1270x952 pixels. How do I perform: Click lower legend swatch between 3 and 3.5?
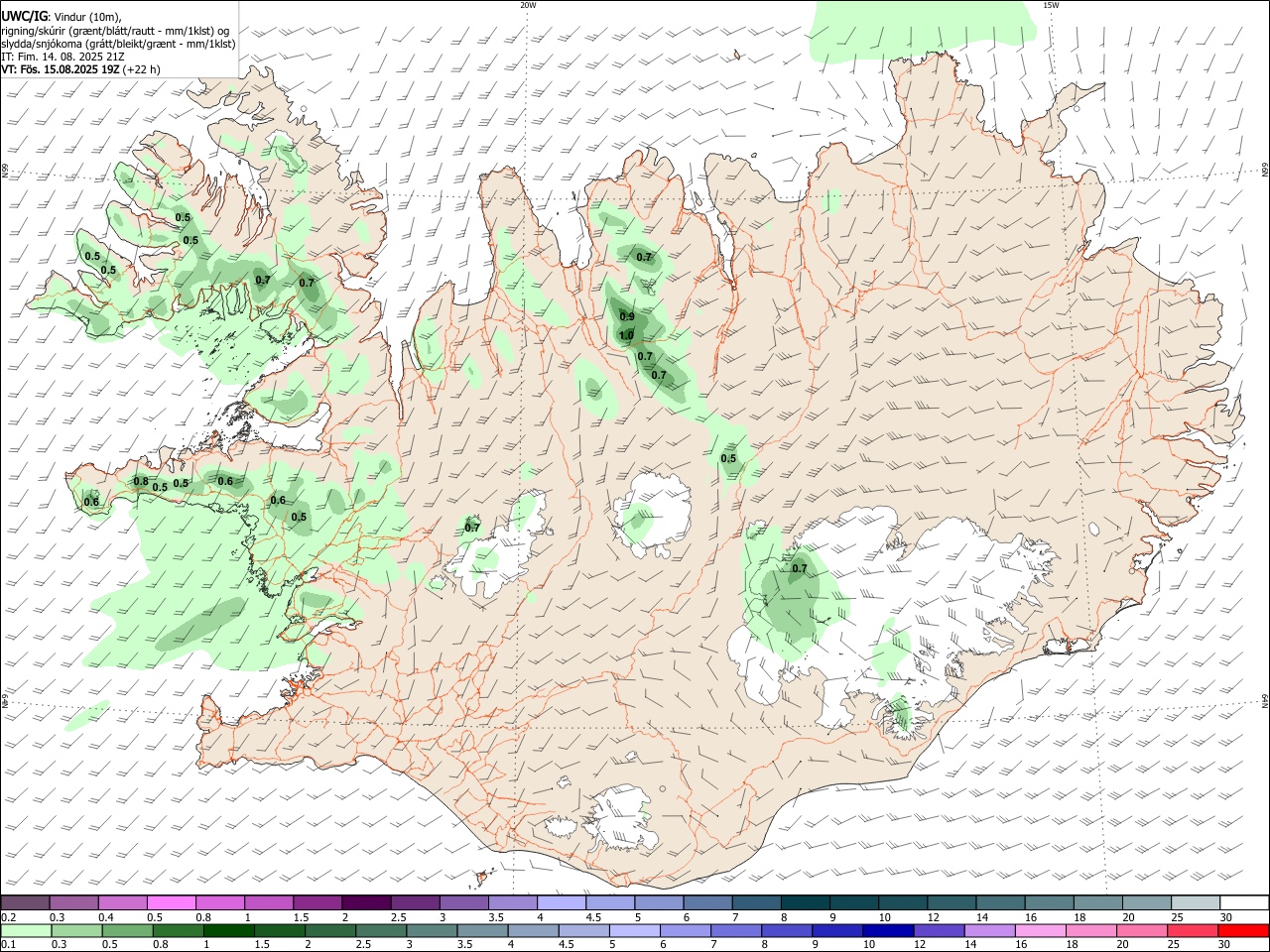coord(432,930)
